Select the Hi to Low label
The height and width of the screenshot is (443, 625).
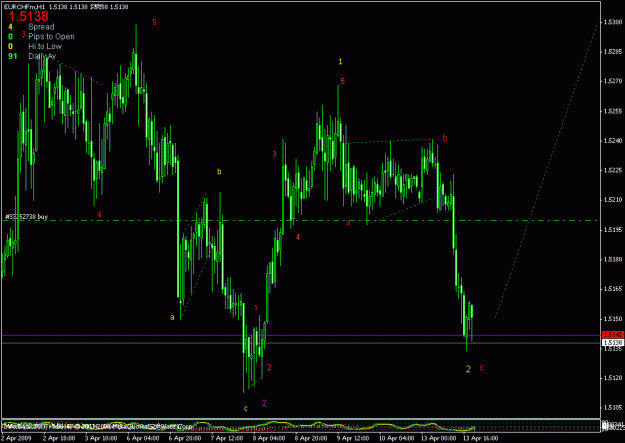pos(45,46)
